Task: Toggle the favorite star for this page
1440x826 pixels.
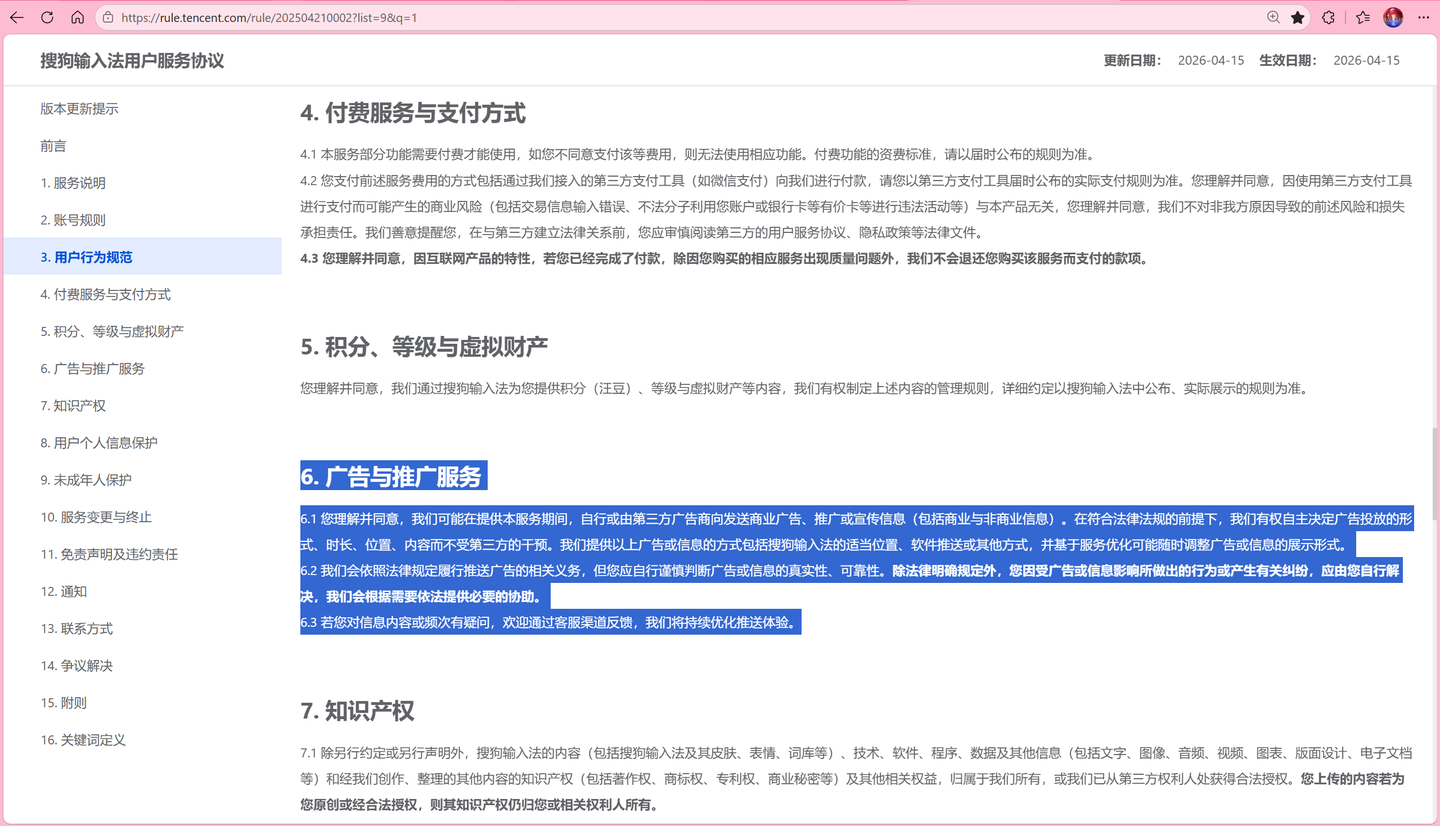Action: click(1298, 17)
